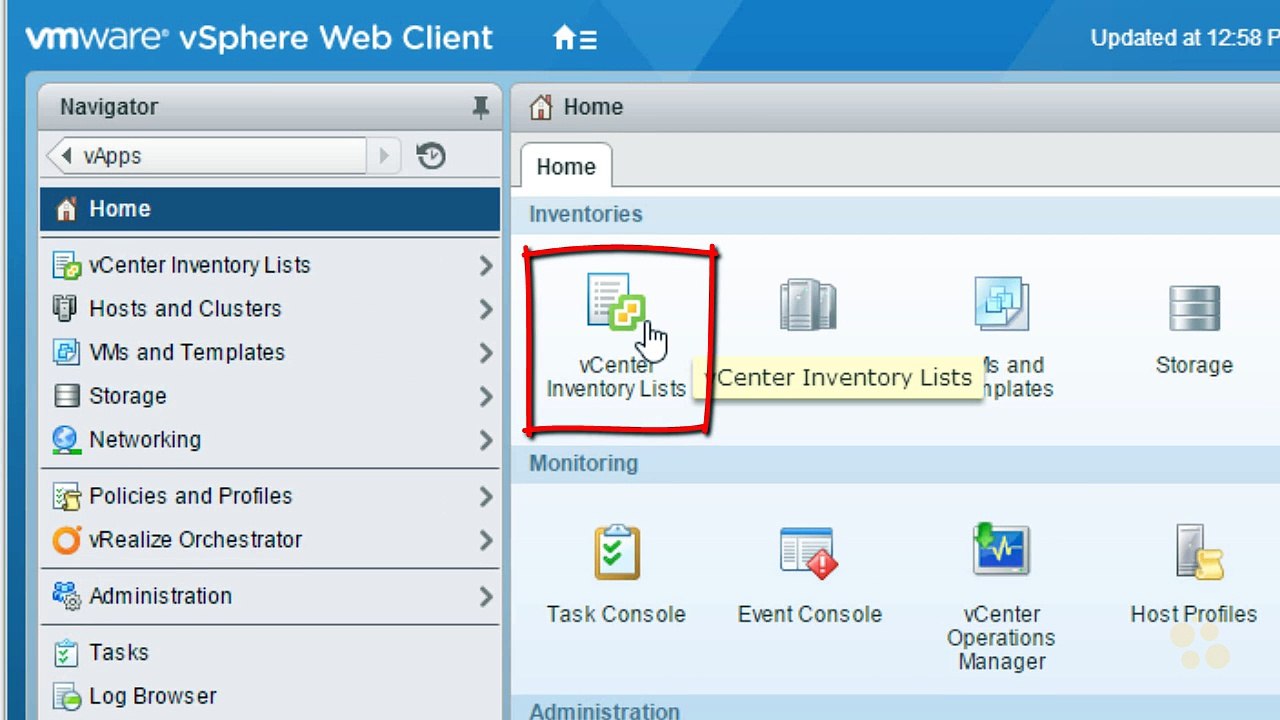Open VMs and Templates icon in Inventories
Image resolution: width=1280 pixels, height=720 pixels.
(1002, 304)
